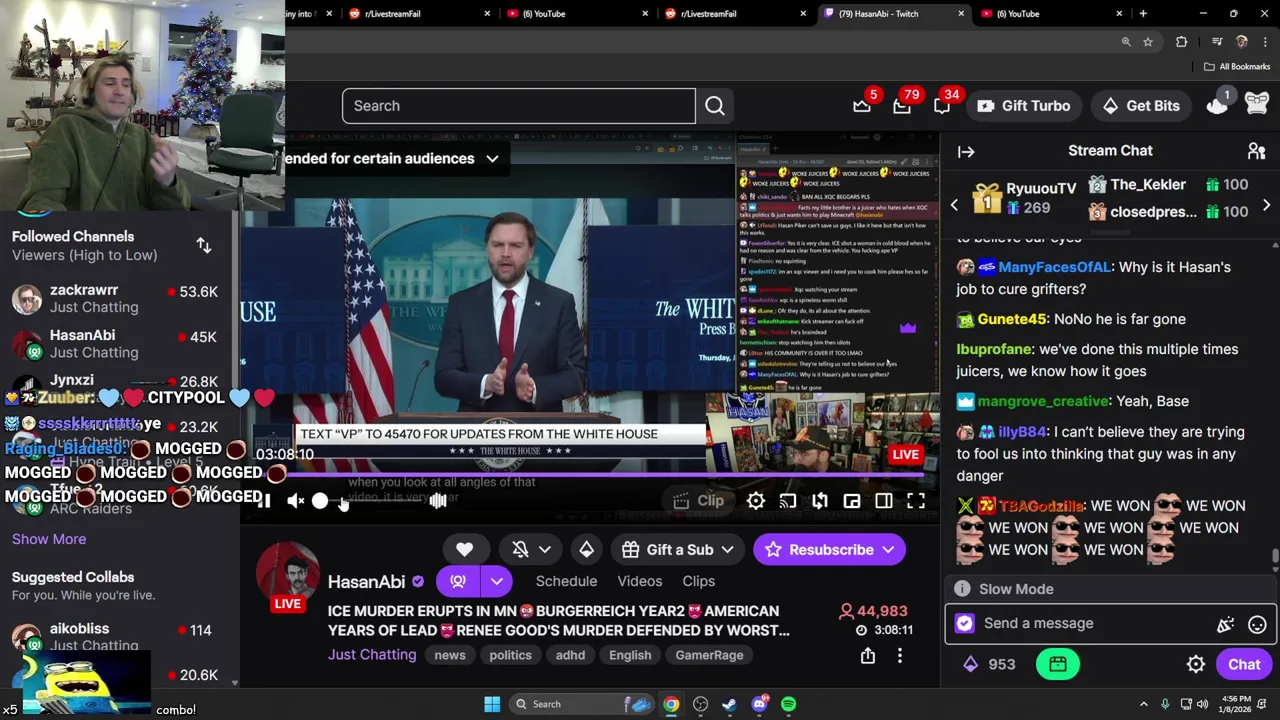Open the video player settings gear
1280x720 pixels.
pyautogui.click(x=756, y=501)
